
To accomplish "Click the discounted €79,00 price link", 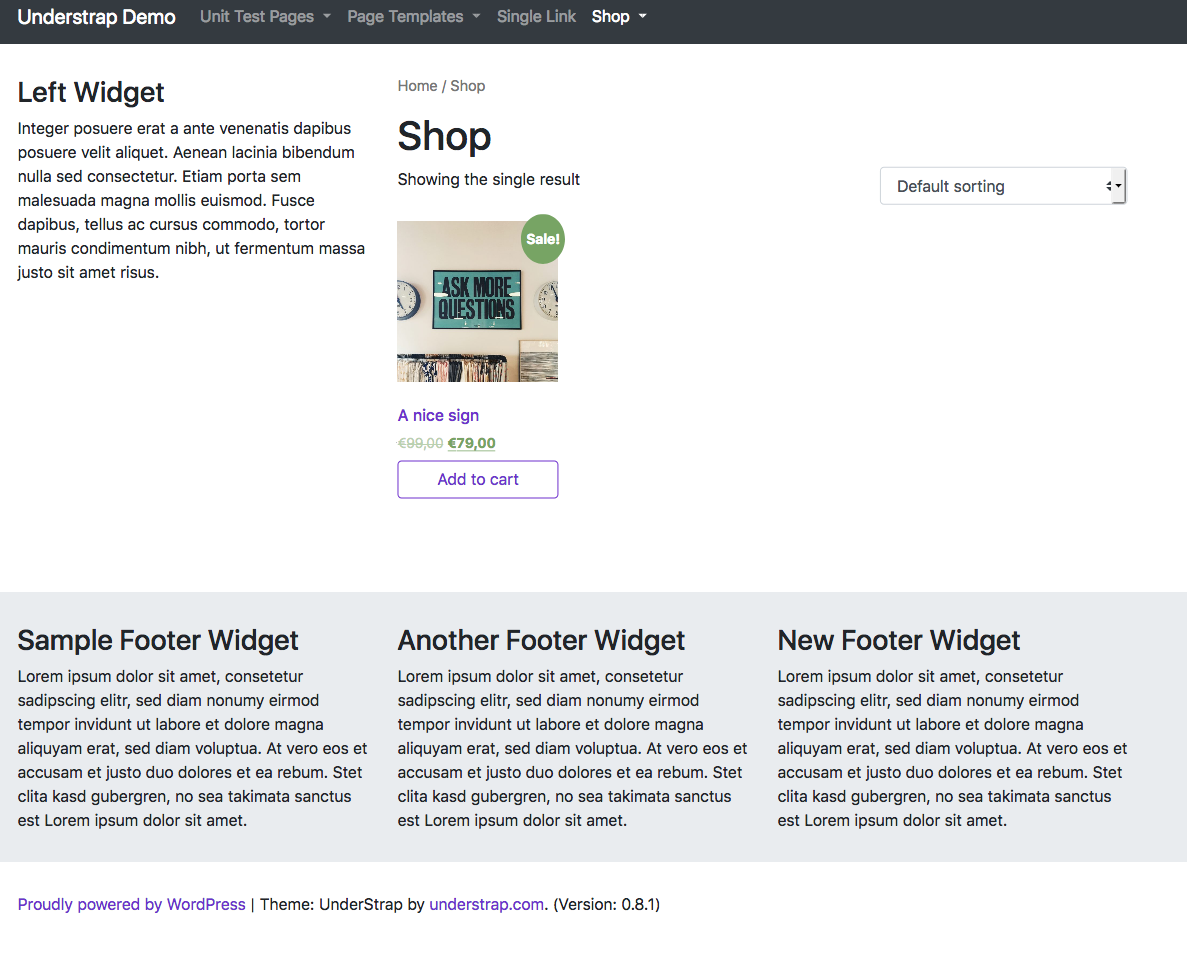I will [x=470, y=443].
